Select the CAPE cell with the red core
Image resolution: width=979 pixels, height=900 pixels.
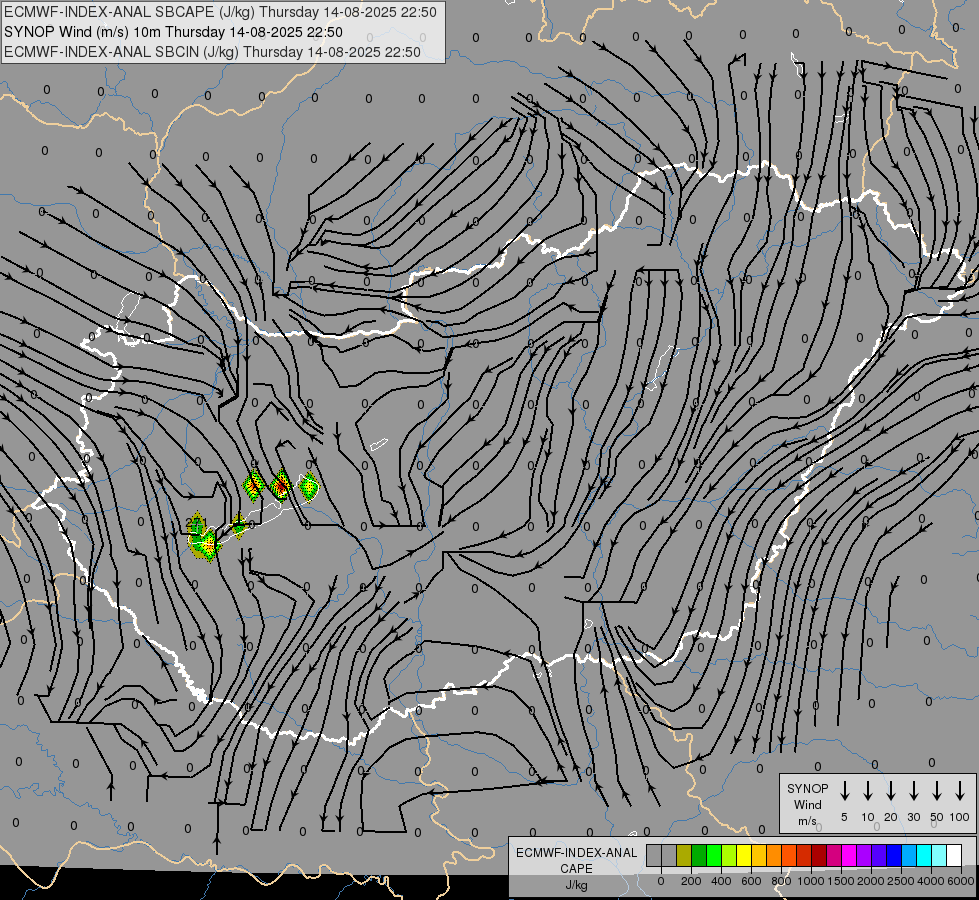281,485
